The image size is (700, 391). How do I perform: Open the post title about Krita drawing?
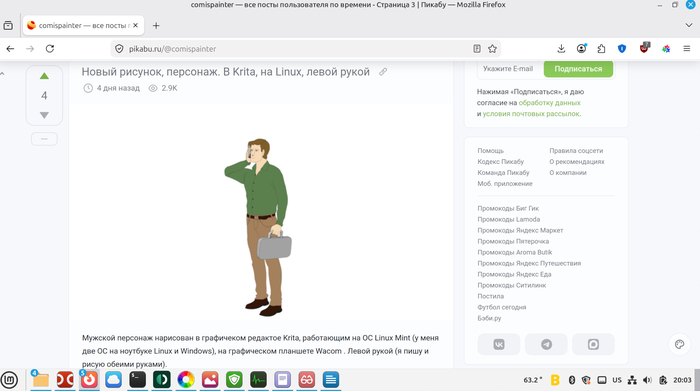225,72
